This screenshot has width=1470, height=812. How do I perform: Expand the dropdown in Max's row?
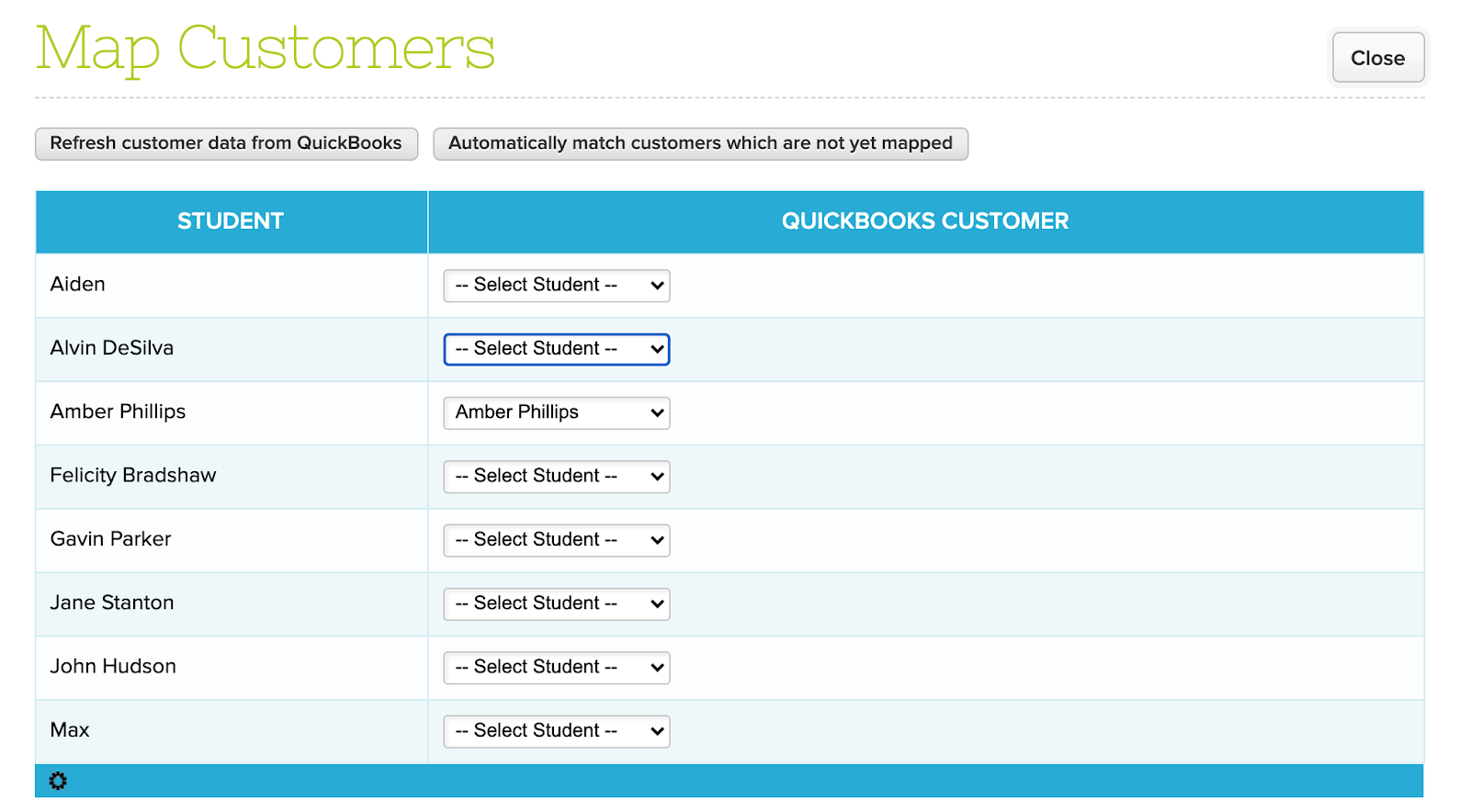(x=557, y=731)
